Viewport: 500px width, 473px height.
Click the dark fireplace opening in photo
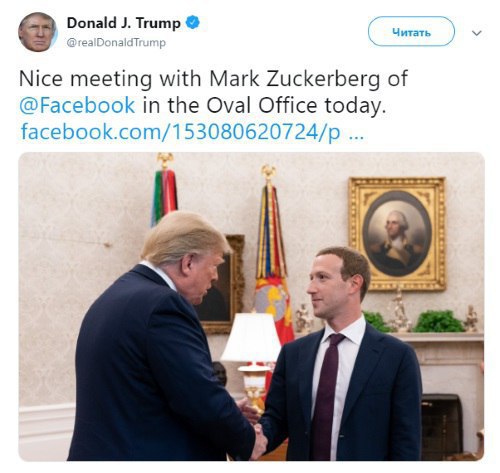pyautogui.click(x=442, y=426)
